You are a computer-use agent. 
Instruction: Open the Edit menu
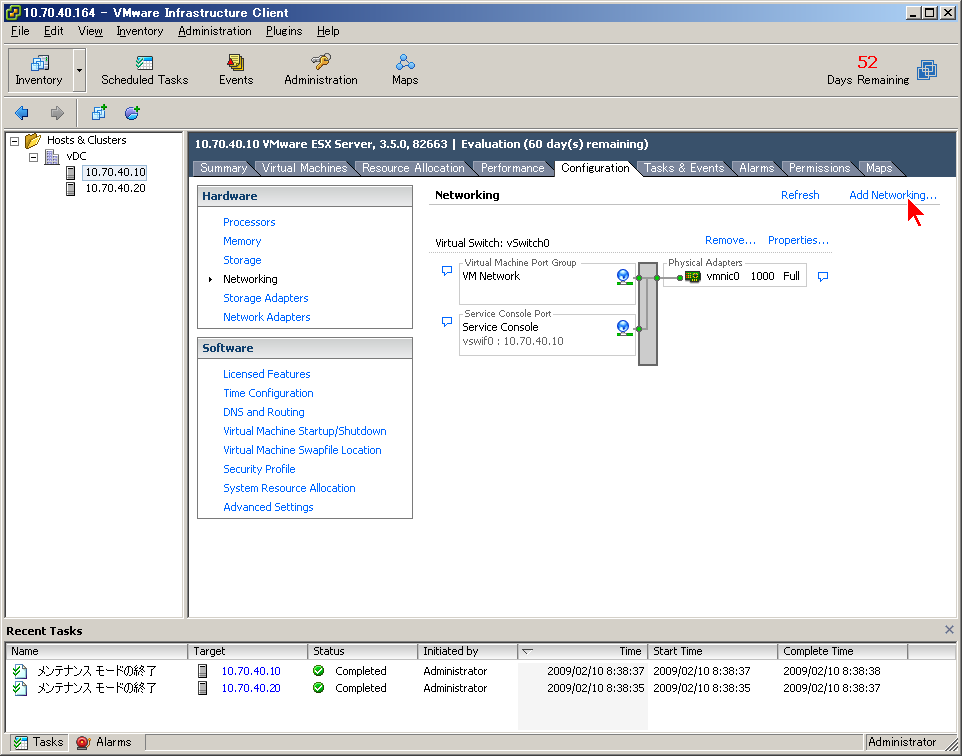(x=53, y=31)
